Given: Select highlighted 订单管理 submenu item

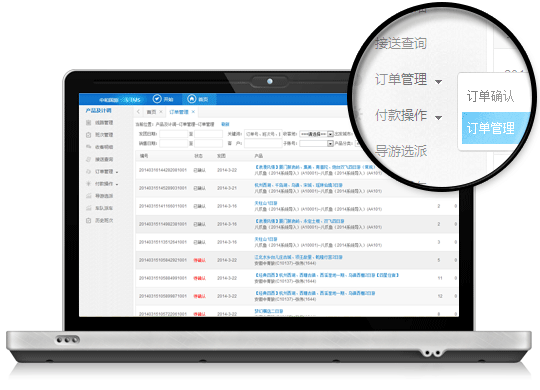Looking at the screenshot, I should click(491, 128).
